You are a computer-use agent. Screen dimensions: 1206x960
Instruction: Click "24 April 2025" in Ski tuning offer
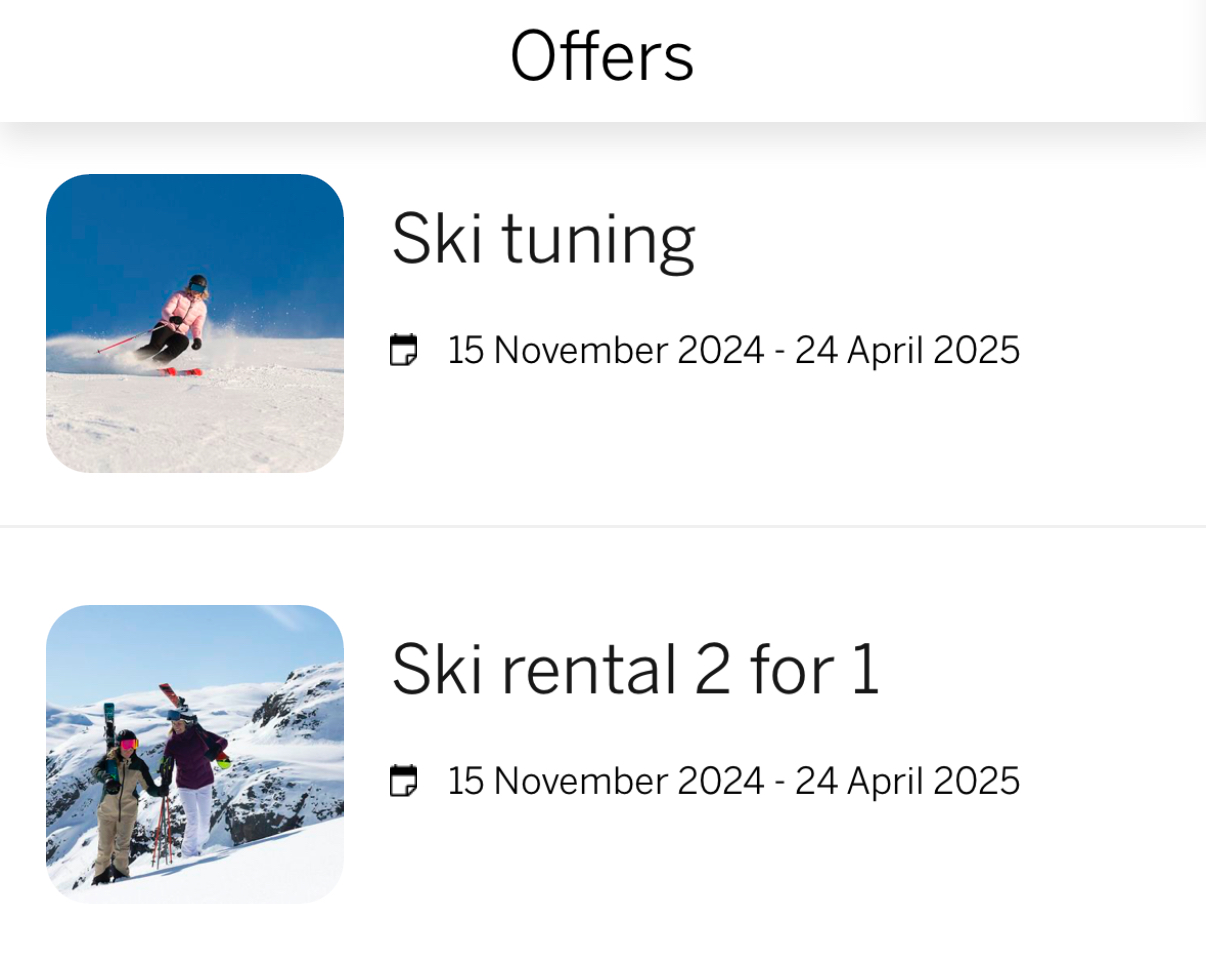point(907,351)
